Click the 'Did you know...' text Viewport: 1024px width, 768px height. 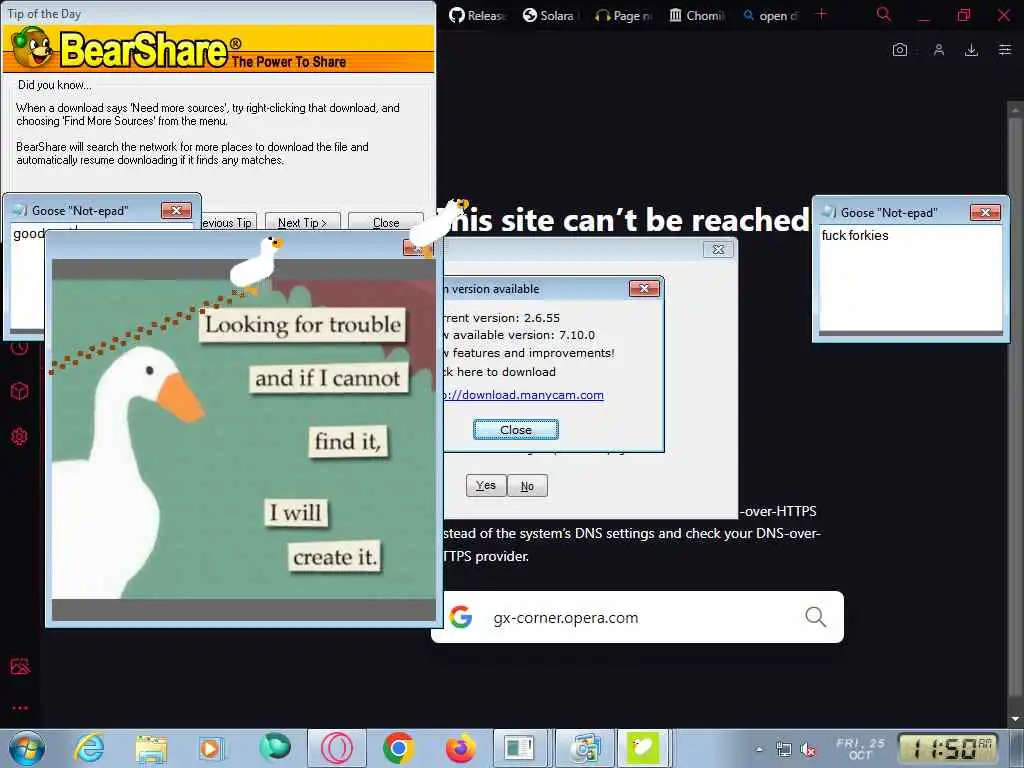(55, 85)
